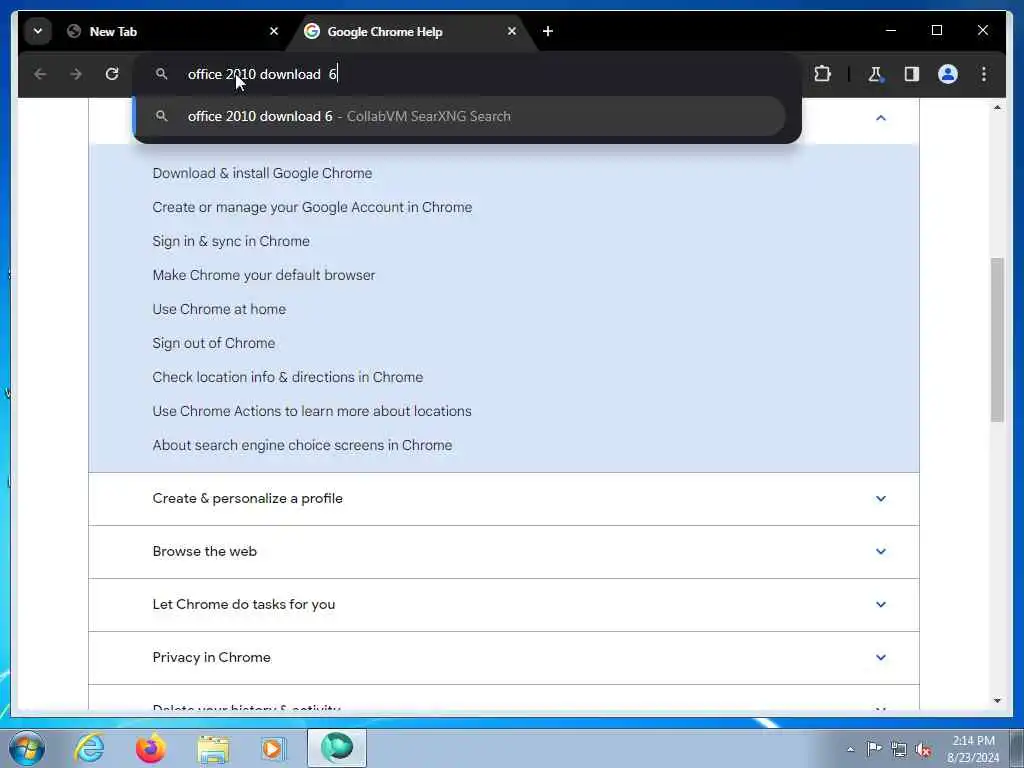Image resolution: width=1024 pixels, height=768 pixels.
Task: Expand the Browse the web section
Action: click(504, 551)
